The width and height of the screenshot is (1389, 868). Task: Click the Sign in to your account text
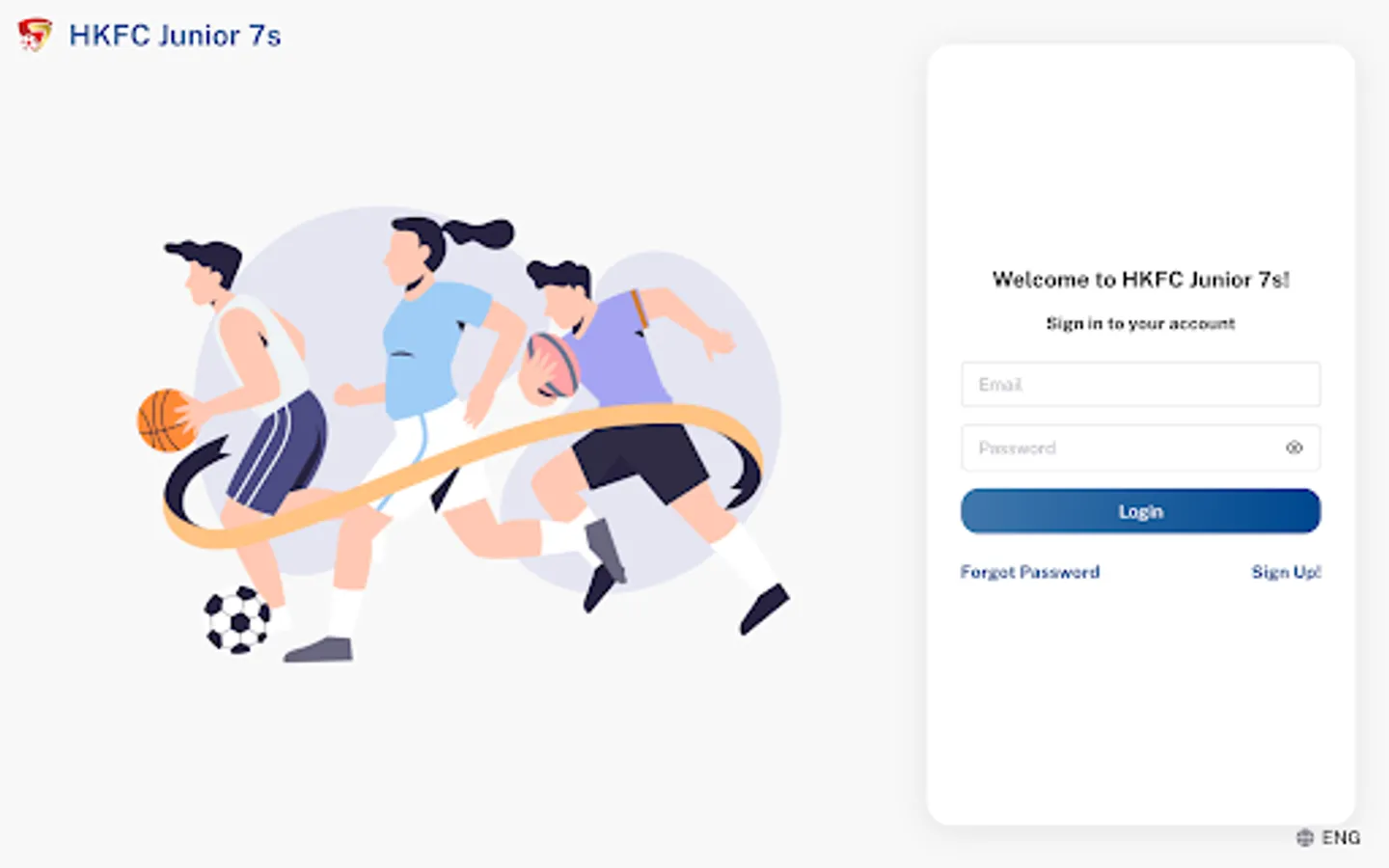(1140, 324)
